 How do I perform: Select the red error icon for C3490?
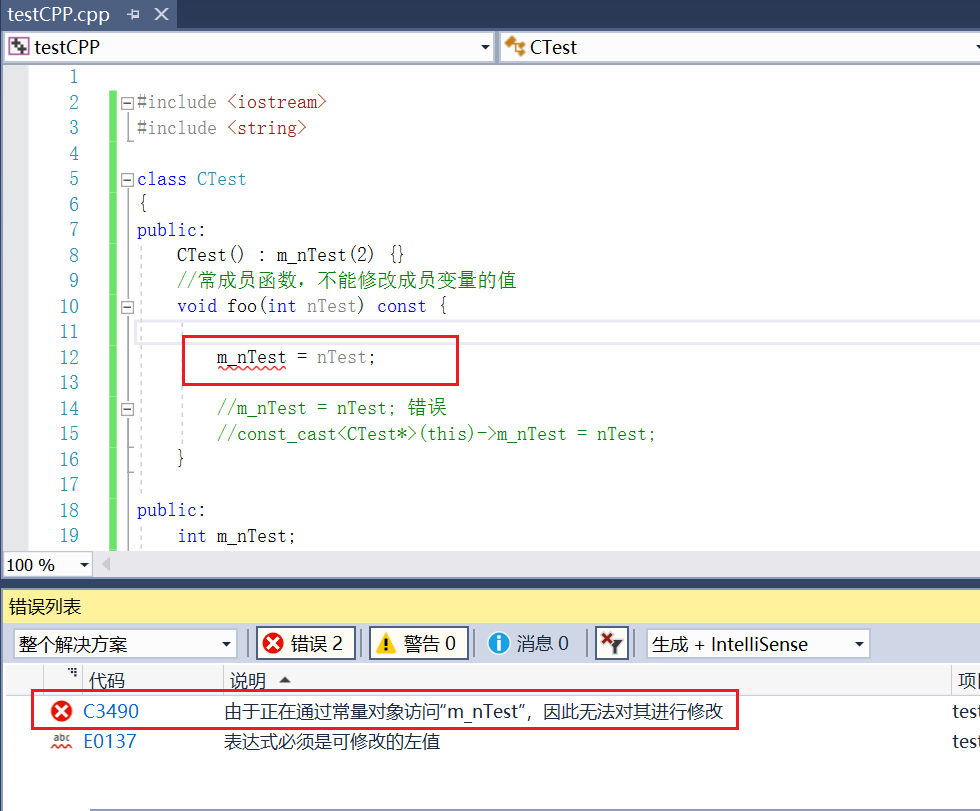(61, 711)
